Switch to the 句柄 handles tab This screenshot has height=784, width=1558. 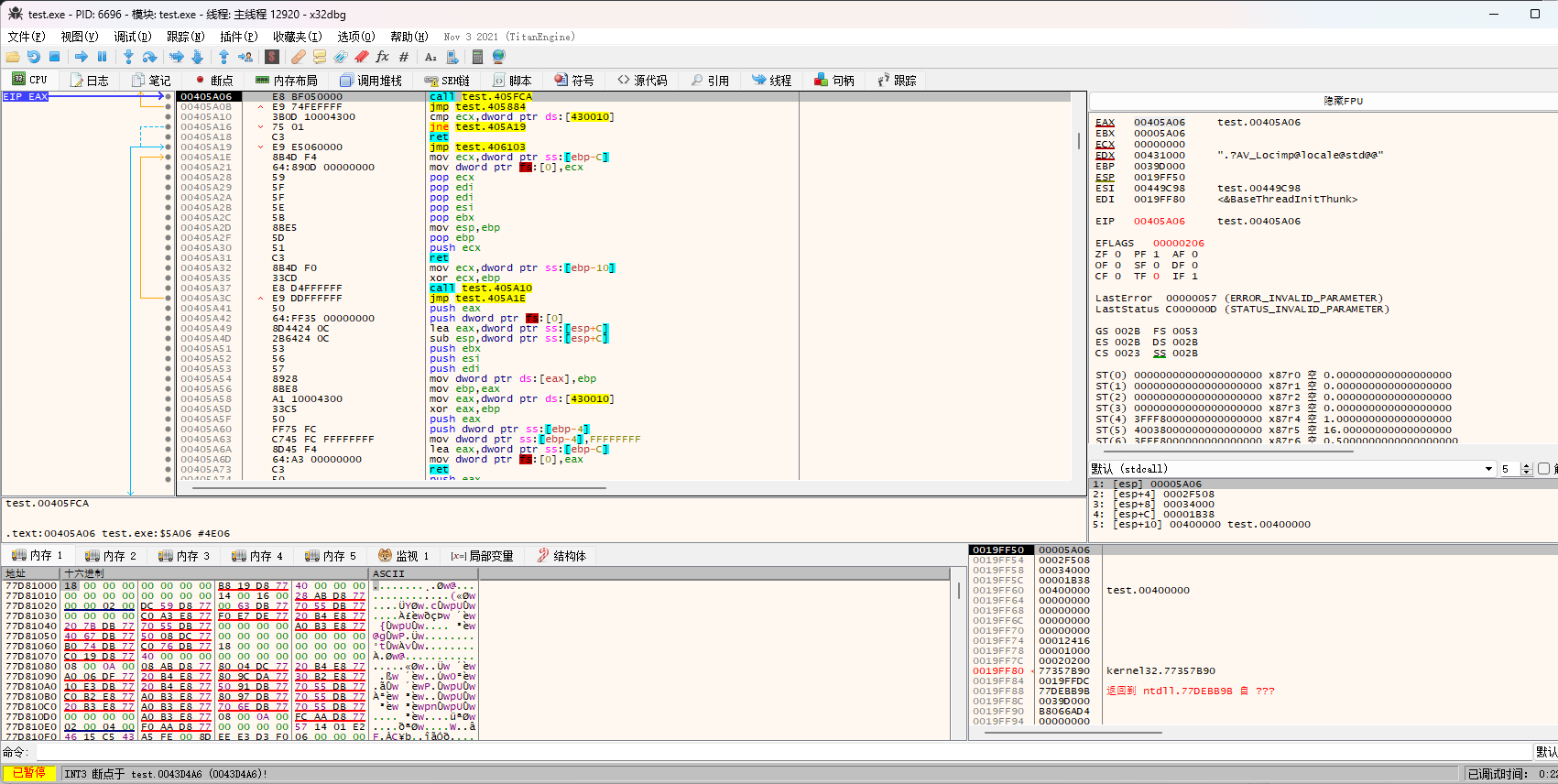[834, 81]
